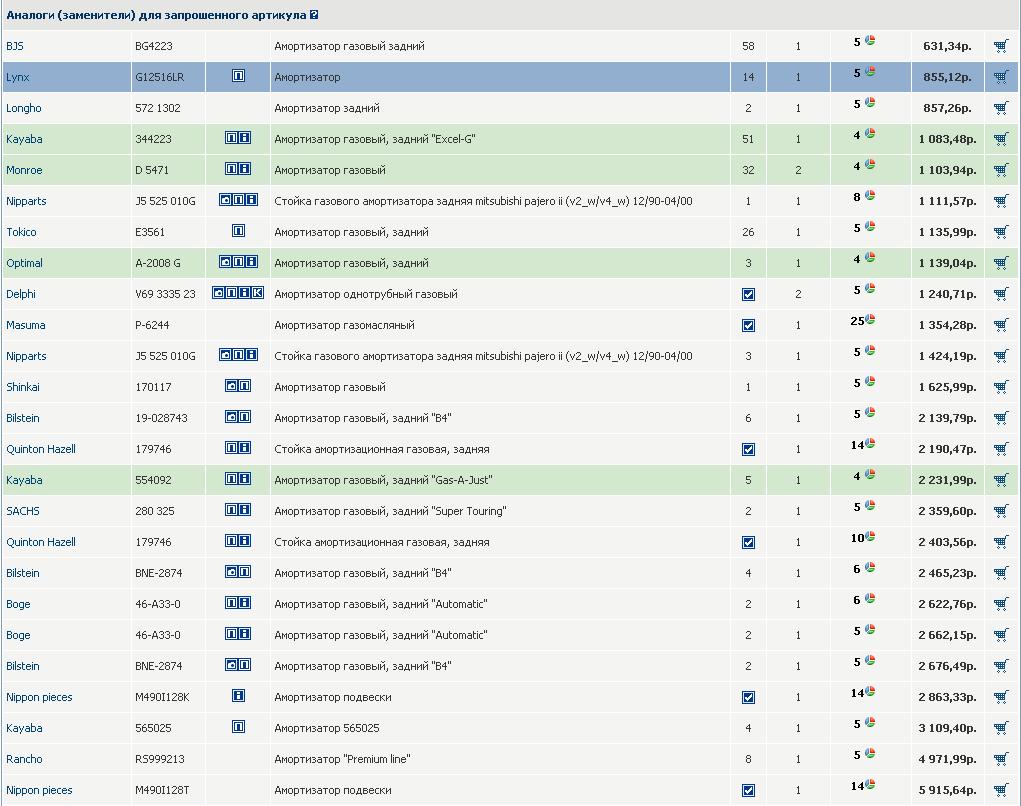Add Lynx G12516LR to the shopping cart
This screenshot has width=1021, height=806.
[1001, 77]
